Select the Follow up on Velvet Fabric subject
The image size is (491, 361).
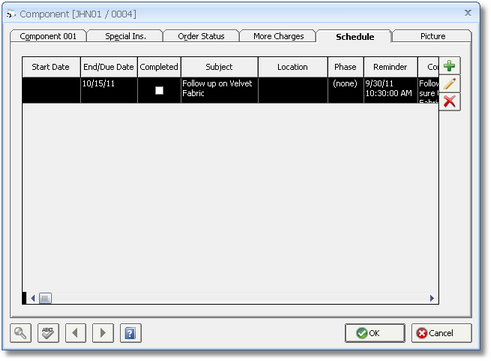click(219, 90)
